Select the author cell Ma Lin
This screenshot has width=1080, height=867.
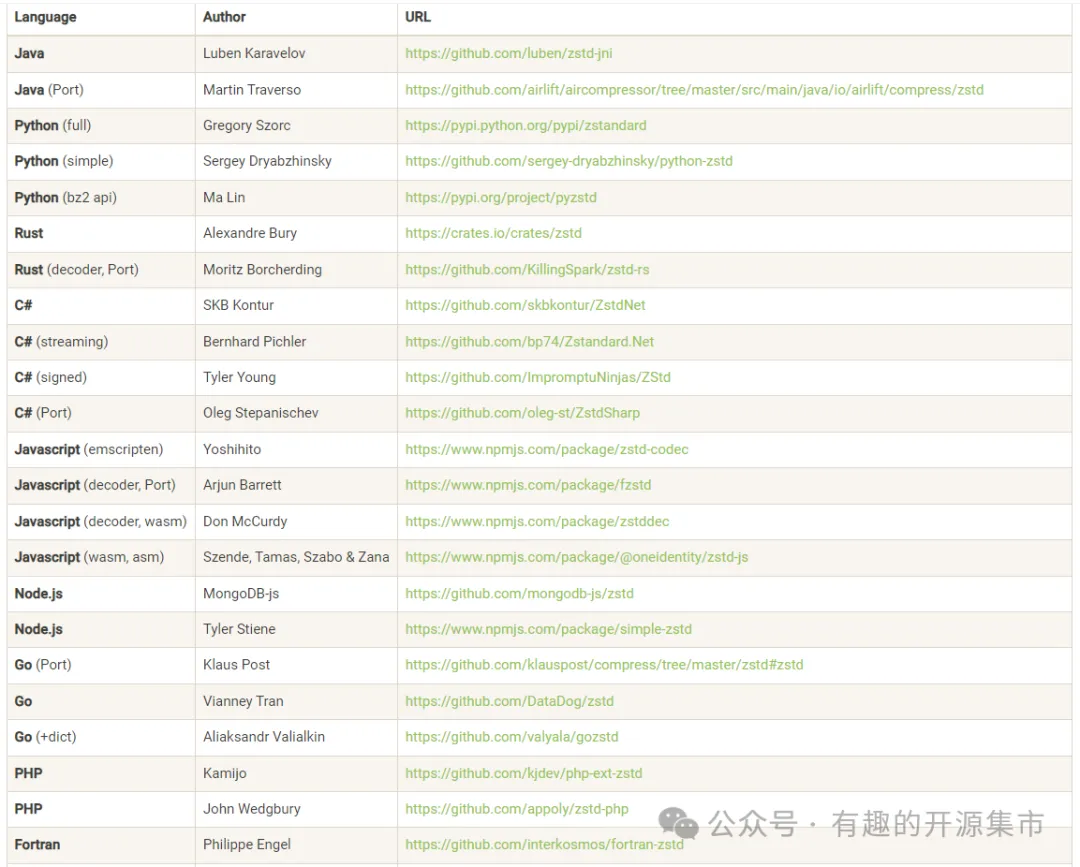pyautogui.click(x=296, y=198)
